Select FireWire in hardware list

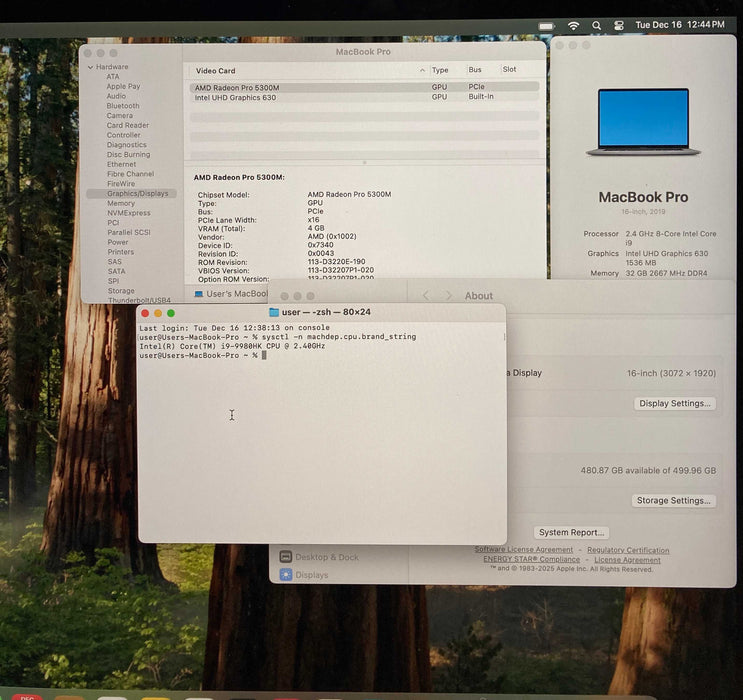121,183
